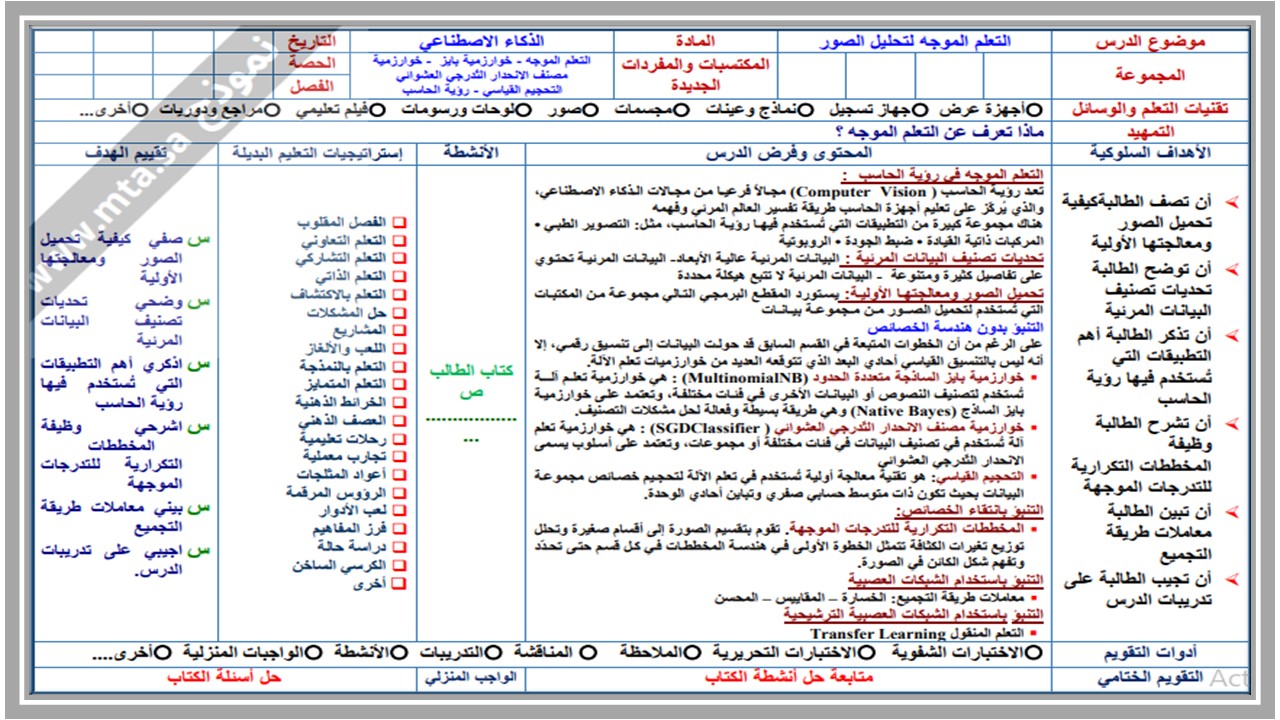Click the حل أسئلة الكتاب cell
The width and height of the screenshot is (1280, 720).
223,677
